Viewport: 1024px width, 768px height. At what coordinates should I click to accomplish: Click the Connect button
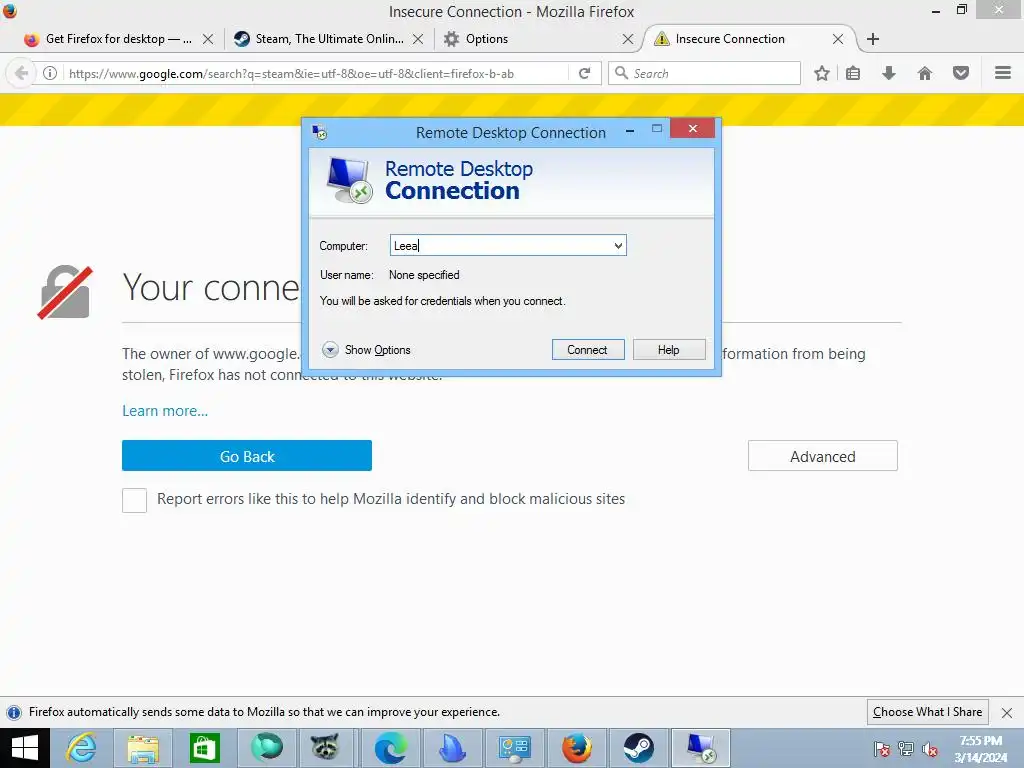(x=588, y=349)
